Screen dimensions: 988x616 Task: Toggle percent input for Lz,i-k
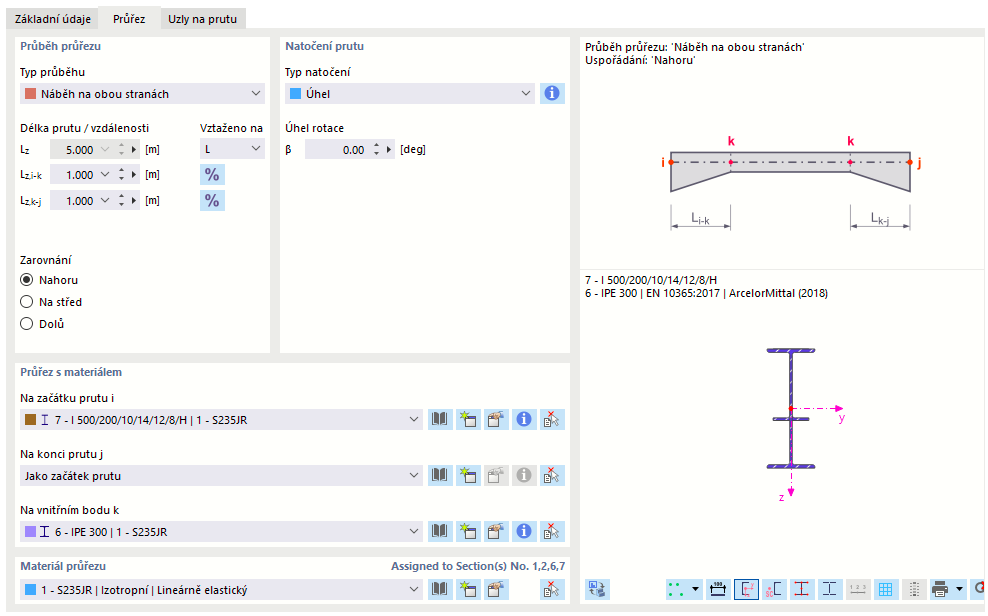point(212,174)
